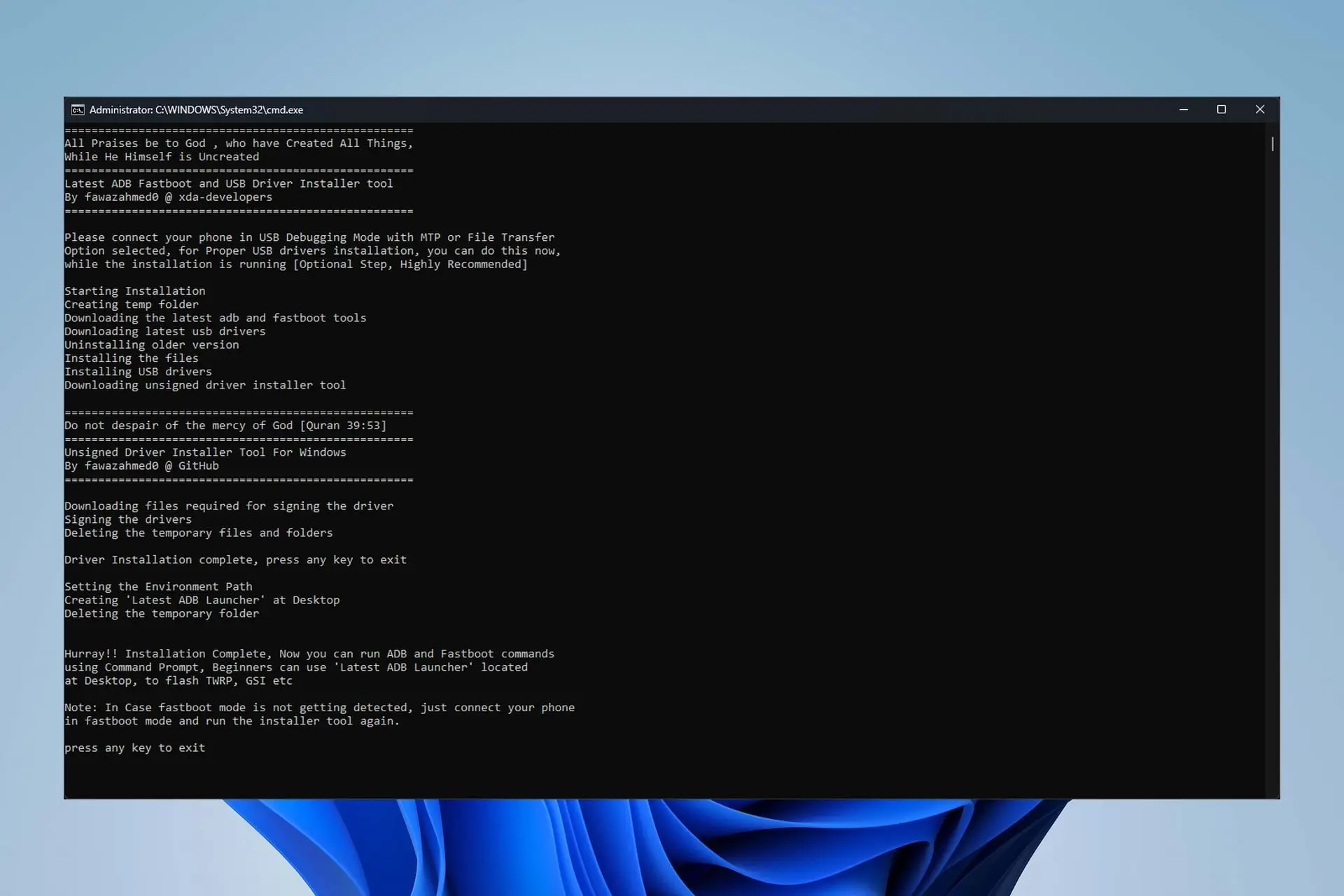
Task: Click line 'using Command Prompt, Beginners can use'
Action: [296, 668]
